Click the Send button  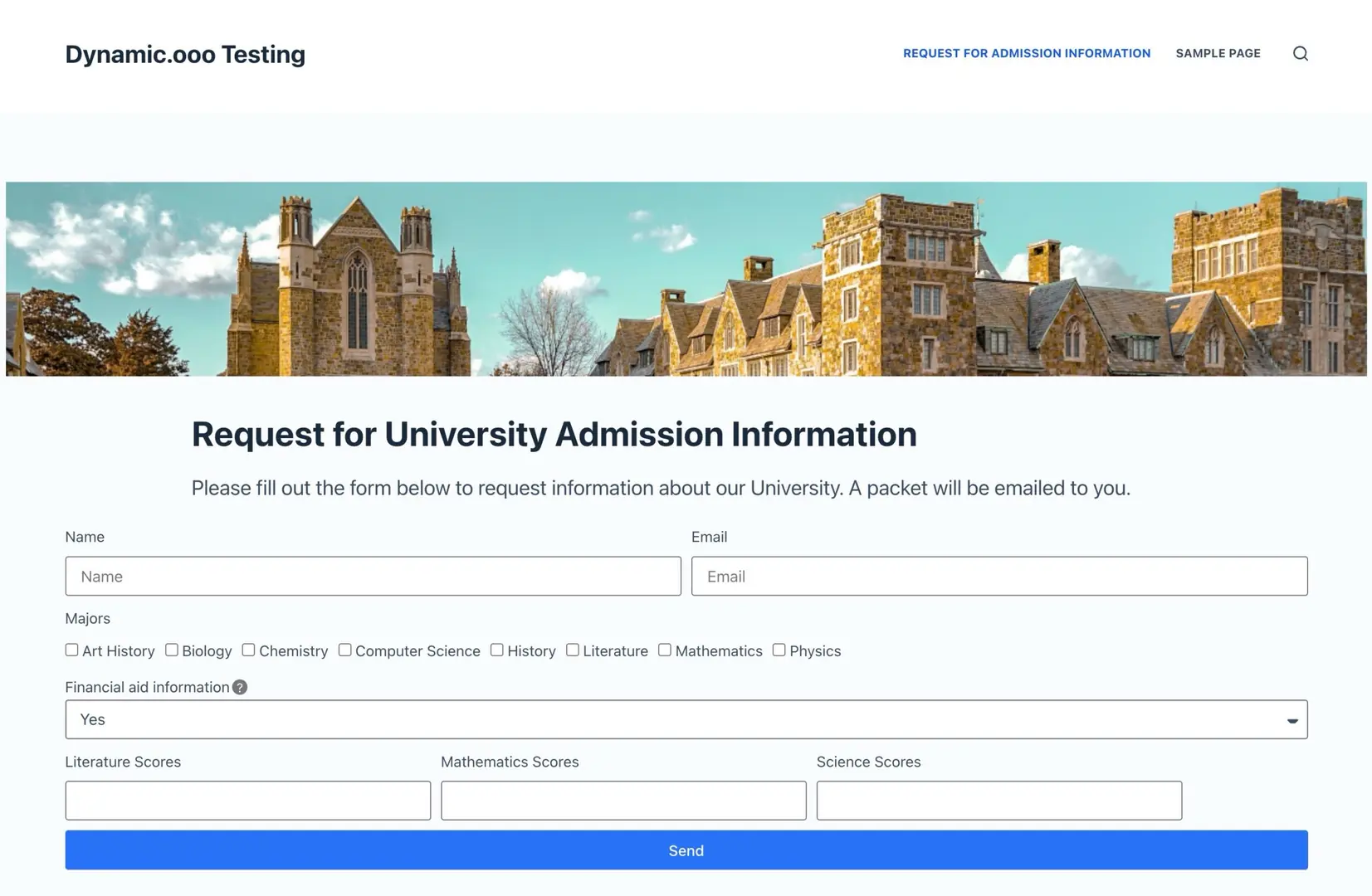pos(686,850)
